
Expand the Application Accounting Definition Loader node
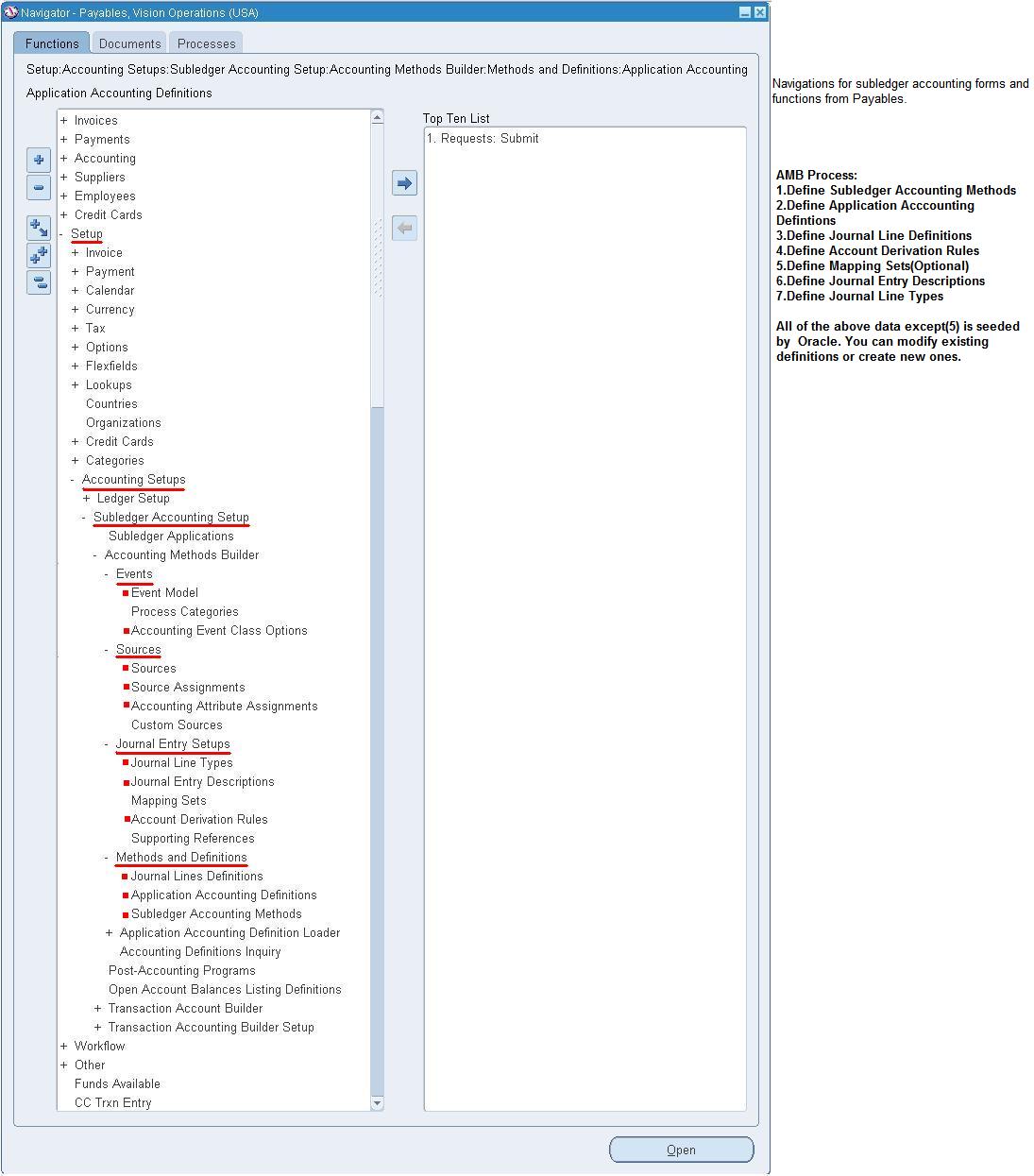(109, 932)
